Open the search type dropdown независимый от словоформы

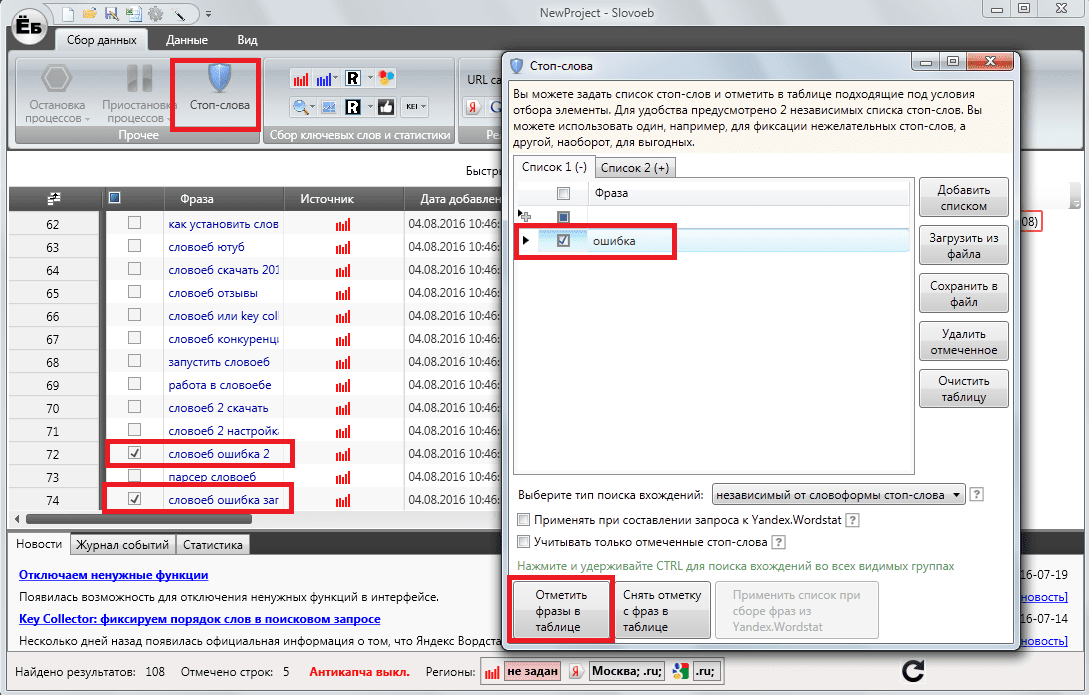point(838,495)
